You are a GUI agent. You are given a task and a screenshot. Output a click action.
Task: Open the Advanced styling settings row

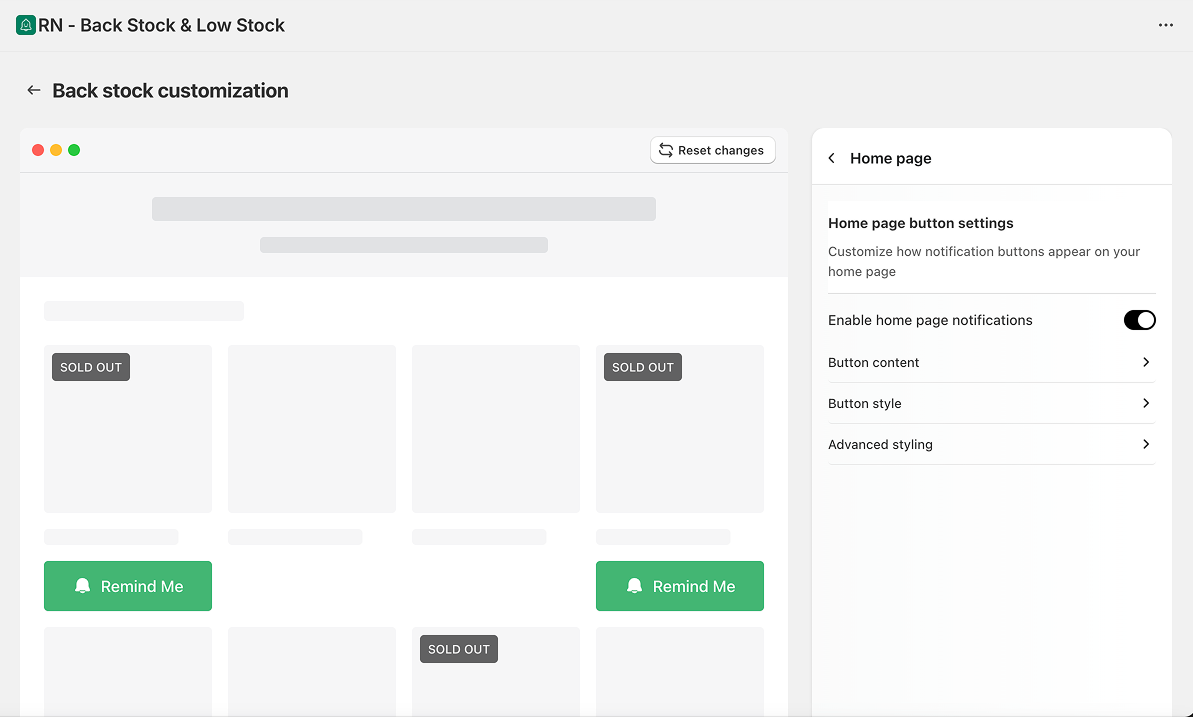pos(880,444)
